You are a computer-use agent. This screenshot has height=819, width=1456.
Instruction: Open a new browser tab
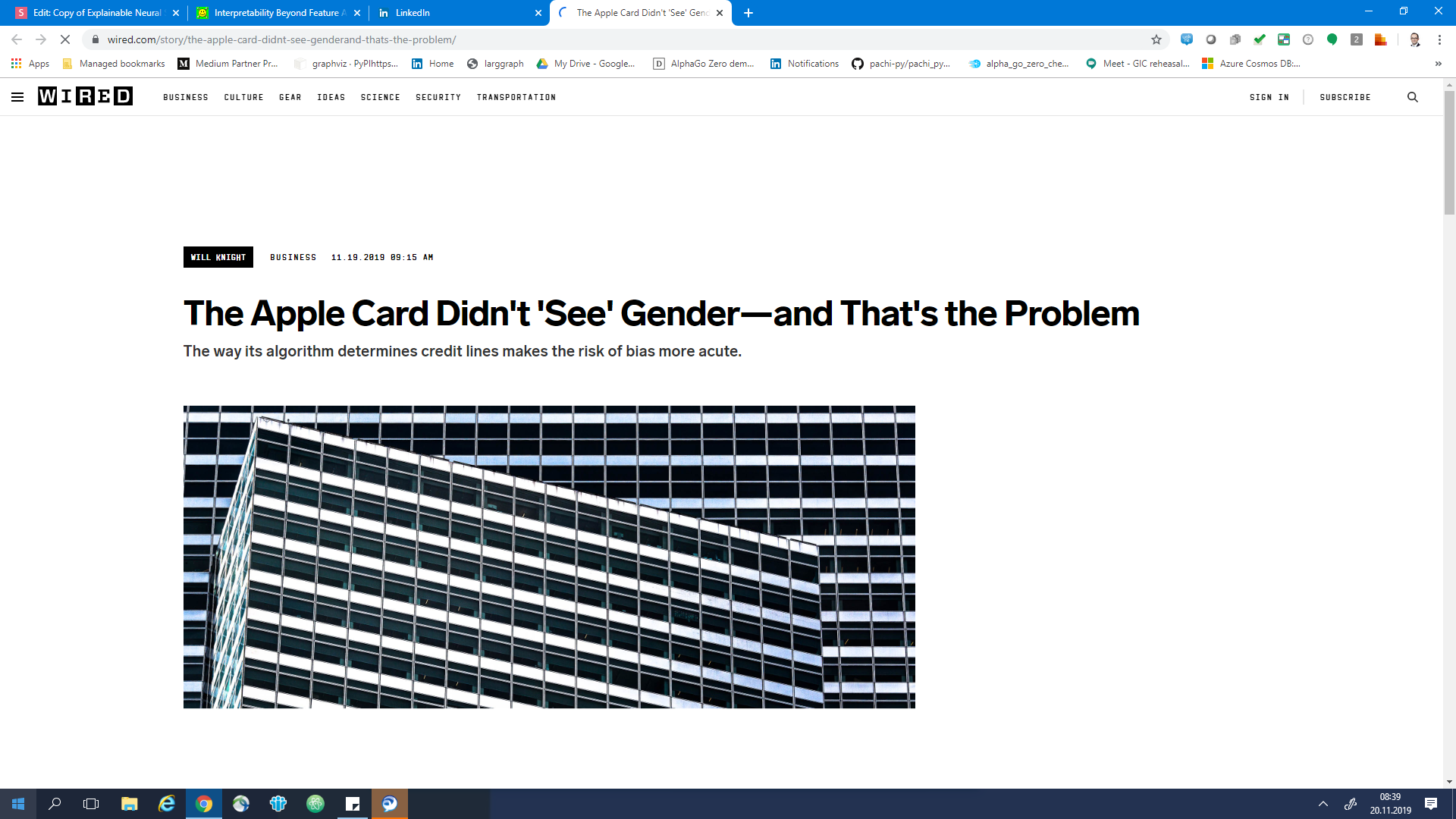(x=748, y=13)
